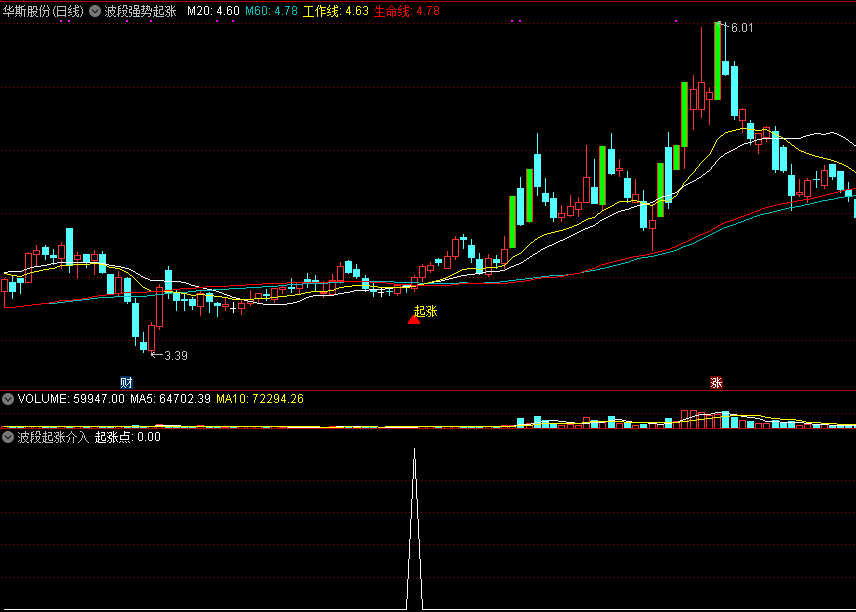Screen dimensions: 856x612
Task: Click the yellow 起涨 text label
Action: click(x=426, y=311)
